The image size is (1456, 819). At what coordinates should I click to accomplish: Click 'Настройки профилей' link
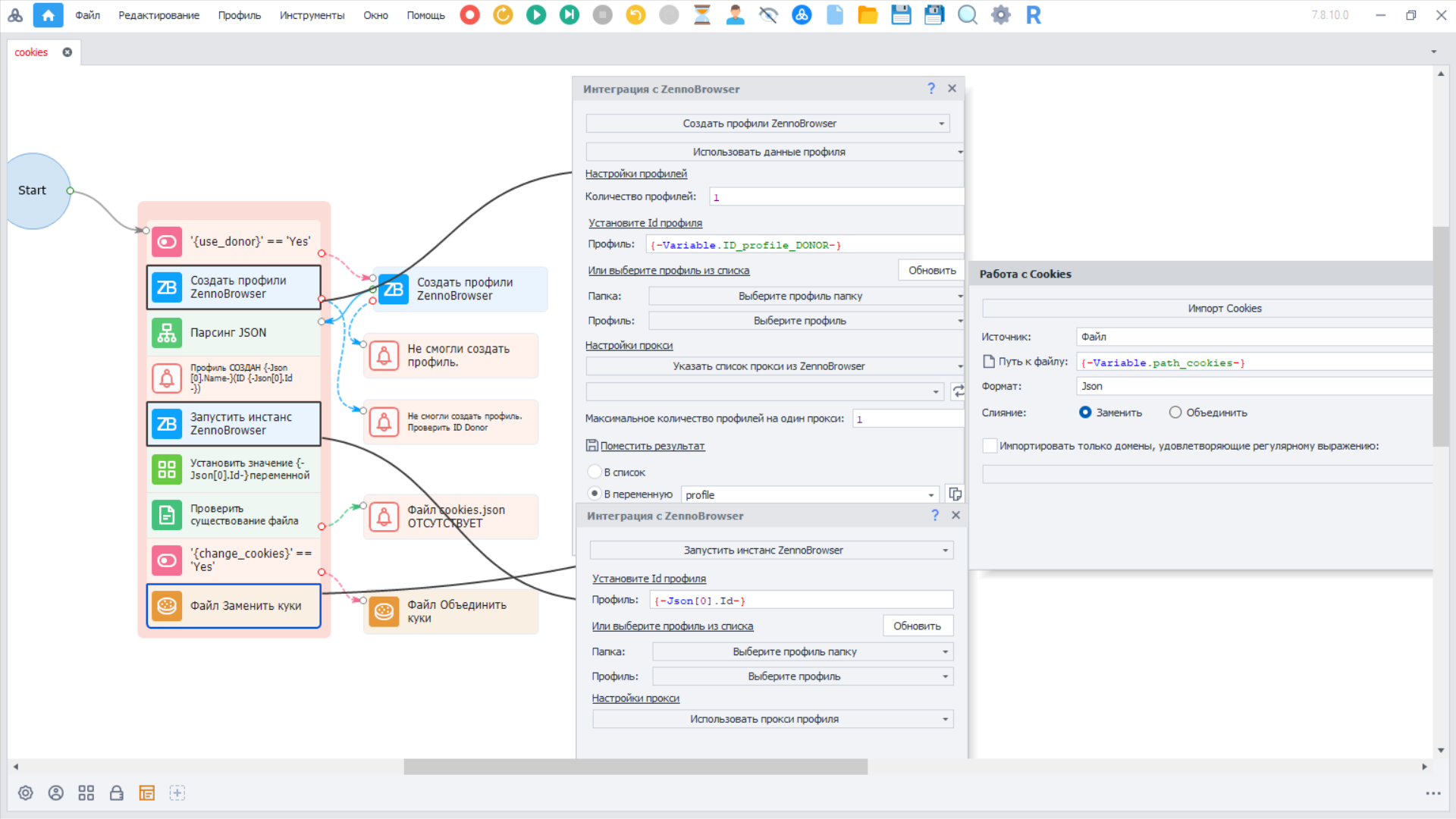tap(635, 174)
